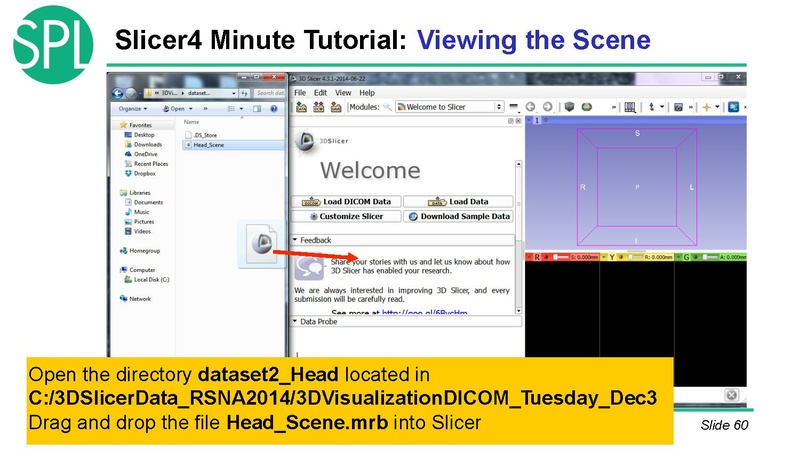This screenshot has height=450, width=800.
Task: Adjust the Yellow slice offset slider
Action: click(x=636, y=257)
